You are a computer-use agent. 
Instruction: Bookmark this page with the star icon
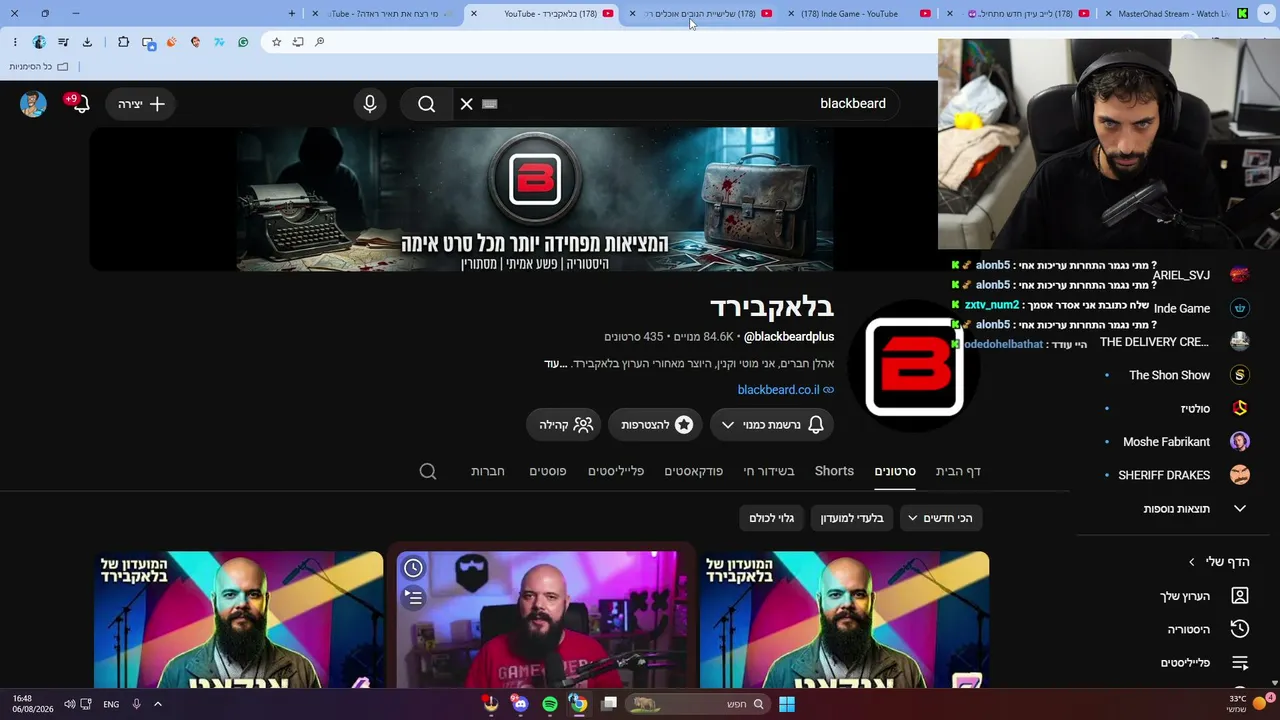(277, 42)
